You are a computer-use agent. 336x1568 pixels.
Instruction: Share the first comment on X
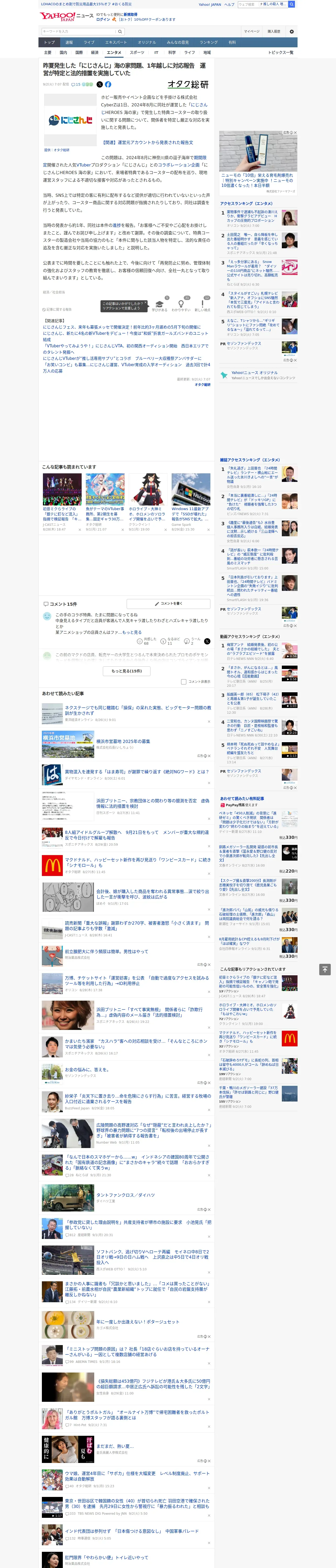[207, 641]
